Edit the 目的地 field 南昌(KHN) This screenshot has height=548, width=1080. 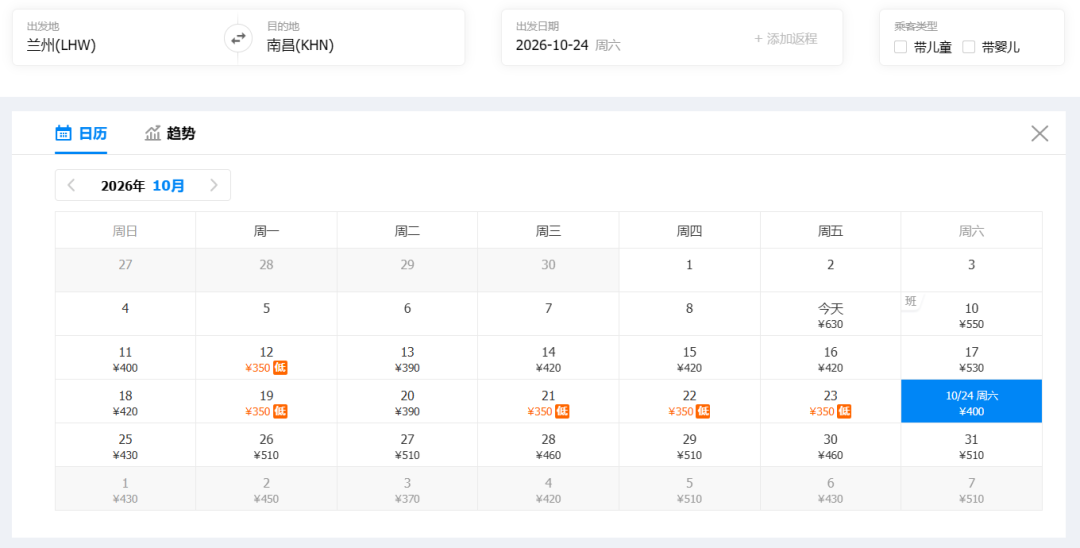pos(351,38)
